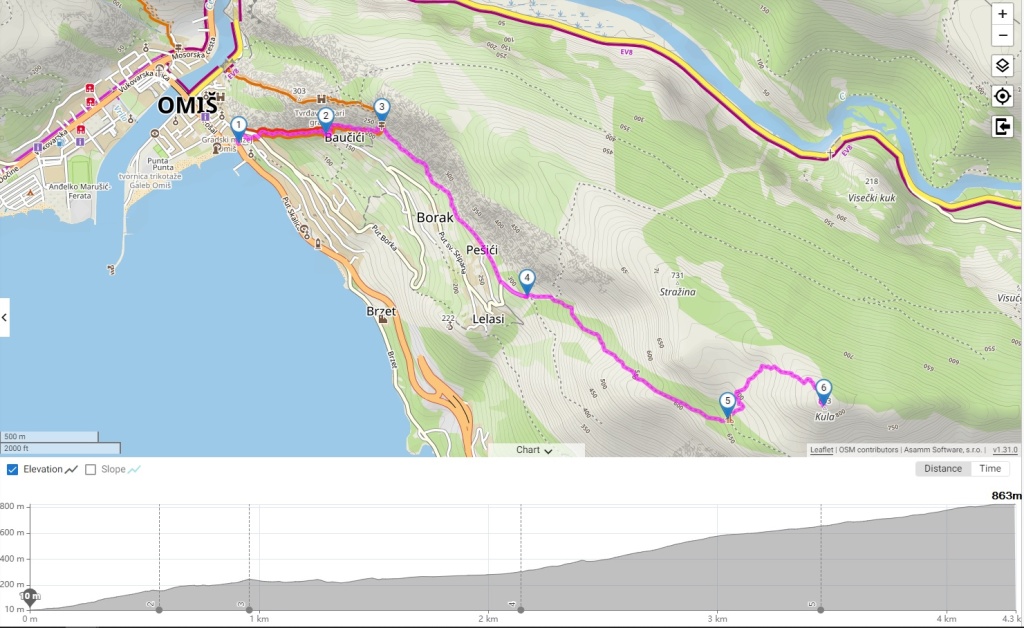Select waypoint marker 6 at Kula
Viewport: 1024px width, 628px height.
point(823,390)
